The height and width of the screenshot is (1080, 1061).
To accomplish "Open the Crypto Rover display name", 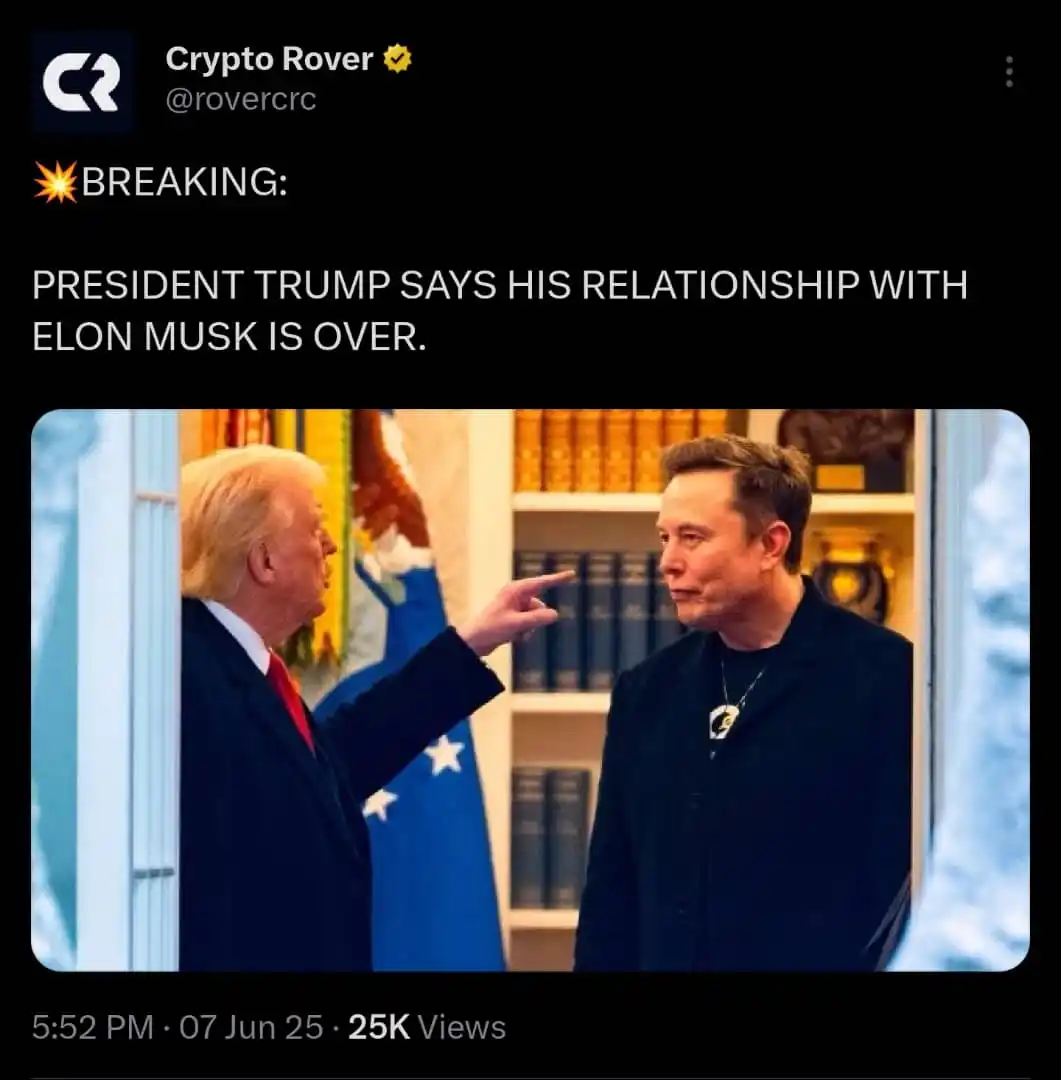I will (x=269, y=59).
